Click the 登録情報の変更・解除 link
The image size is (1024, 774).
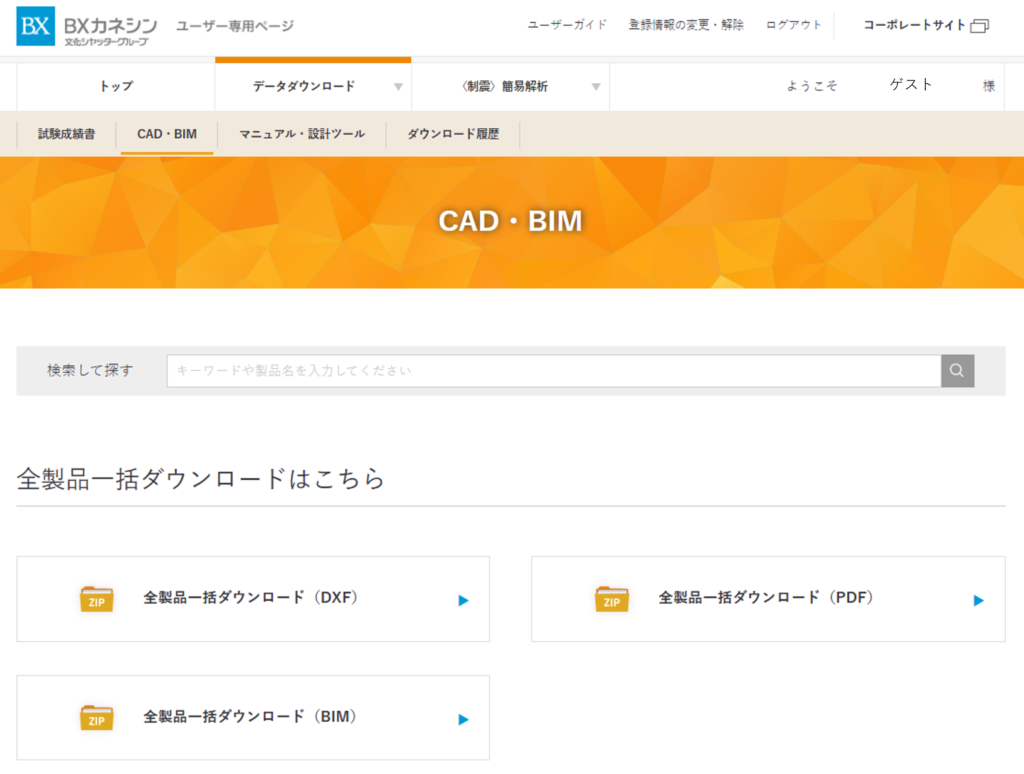coord(685,25)
